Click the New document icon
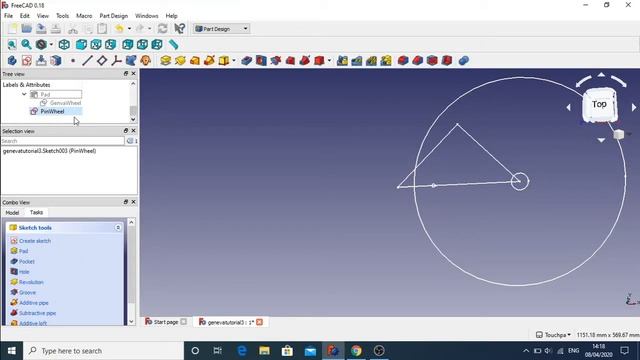Screen dimensions: 640x360 12,29
